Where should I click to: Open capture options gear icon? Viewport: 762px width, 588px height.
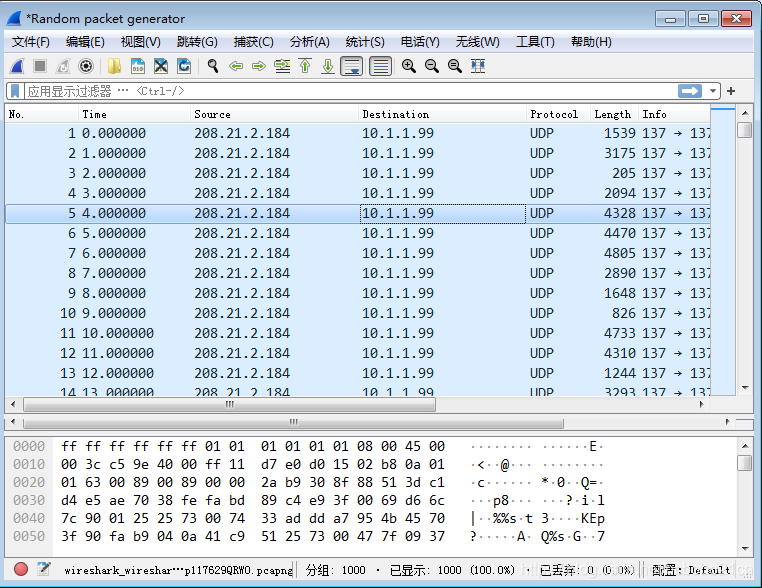point(86,66)
